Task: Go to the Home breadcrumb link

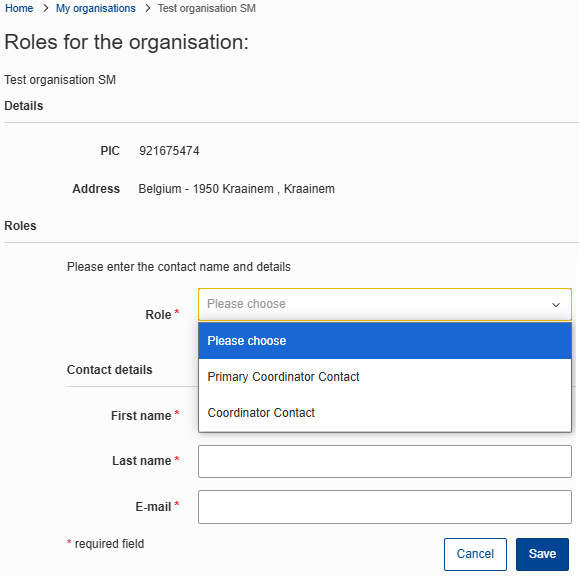Action: pos(19,8)
